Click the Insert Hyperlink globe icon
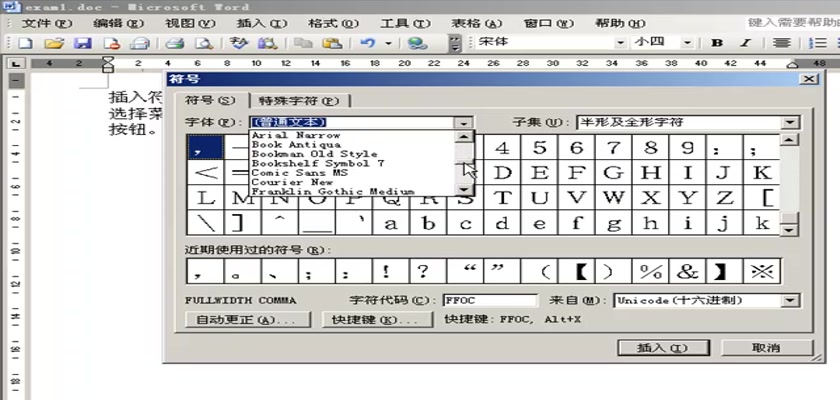 click(x=417, y=43)
